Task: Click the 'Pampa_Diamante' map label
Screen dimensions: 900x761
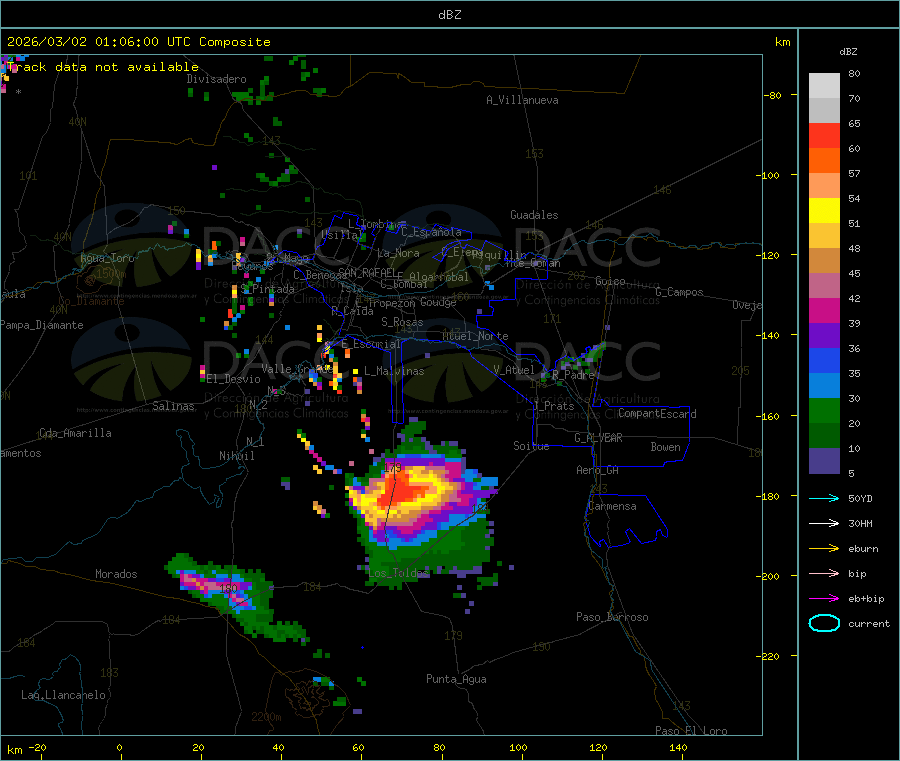Action: [42, 325]
